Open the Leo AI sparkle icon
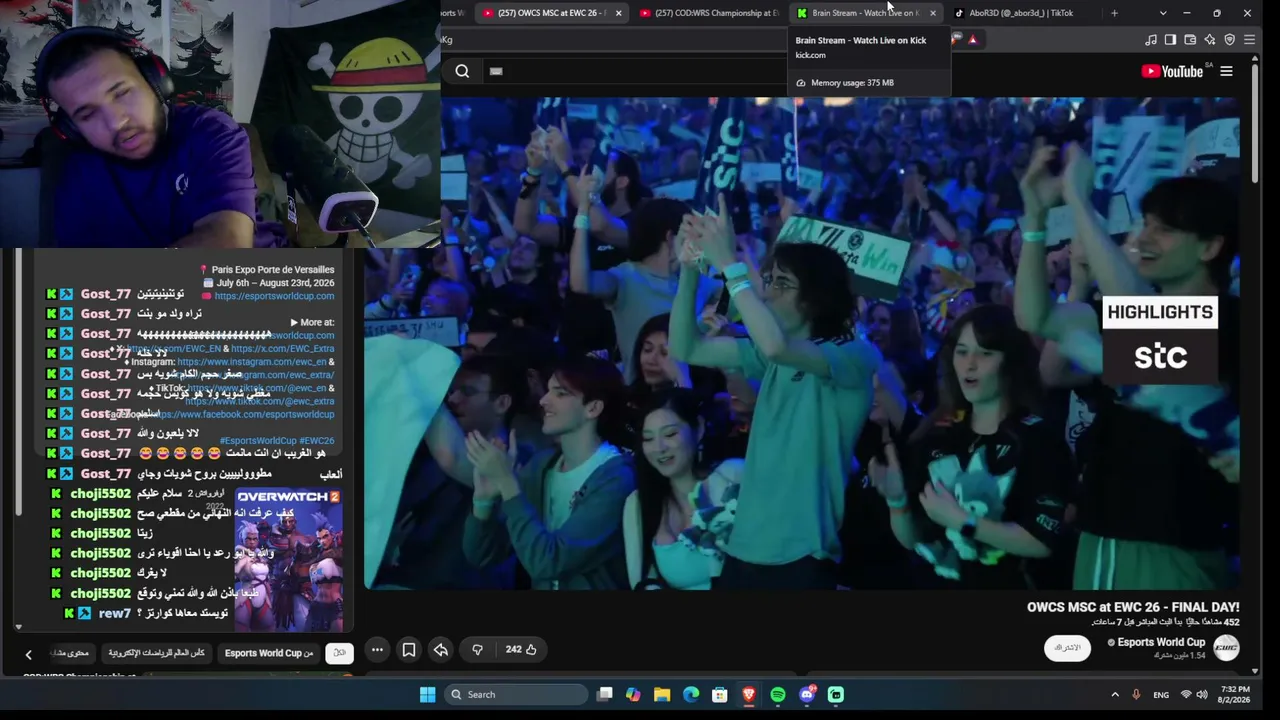The width and height of the screenshot is (1280, 720). pos(1210,40)
